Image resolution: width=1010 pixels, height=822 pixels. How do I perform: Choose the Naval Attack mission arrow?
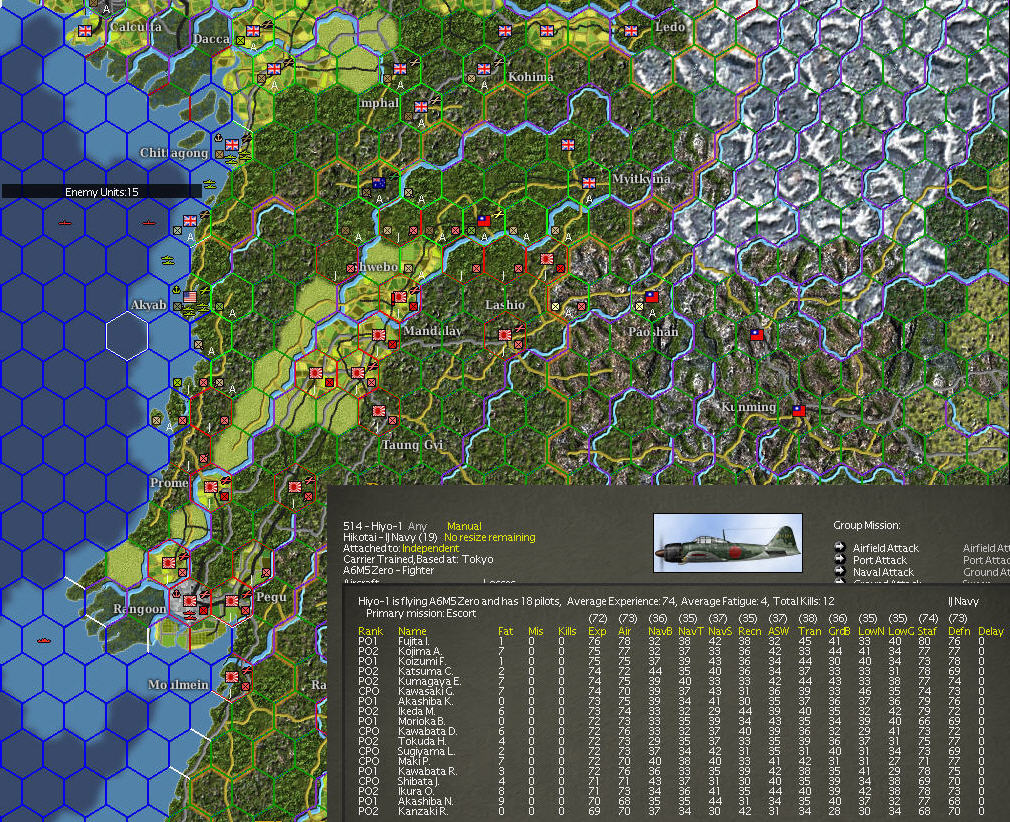[839, 571]
